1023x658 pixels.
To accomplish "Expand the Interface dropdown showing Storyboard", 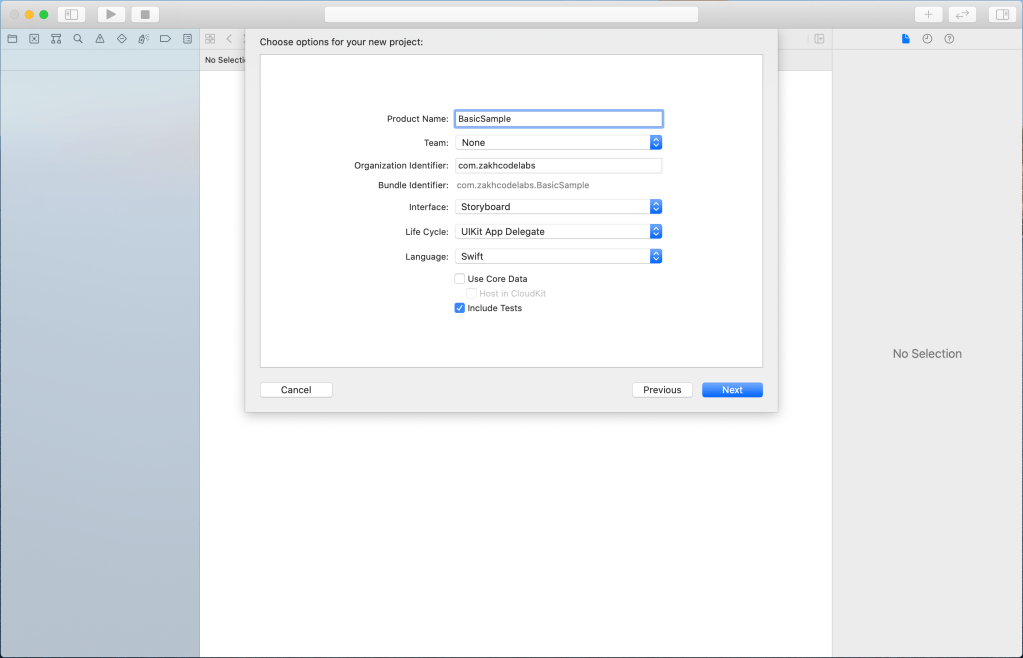I will point(558,207).
